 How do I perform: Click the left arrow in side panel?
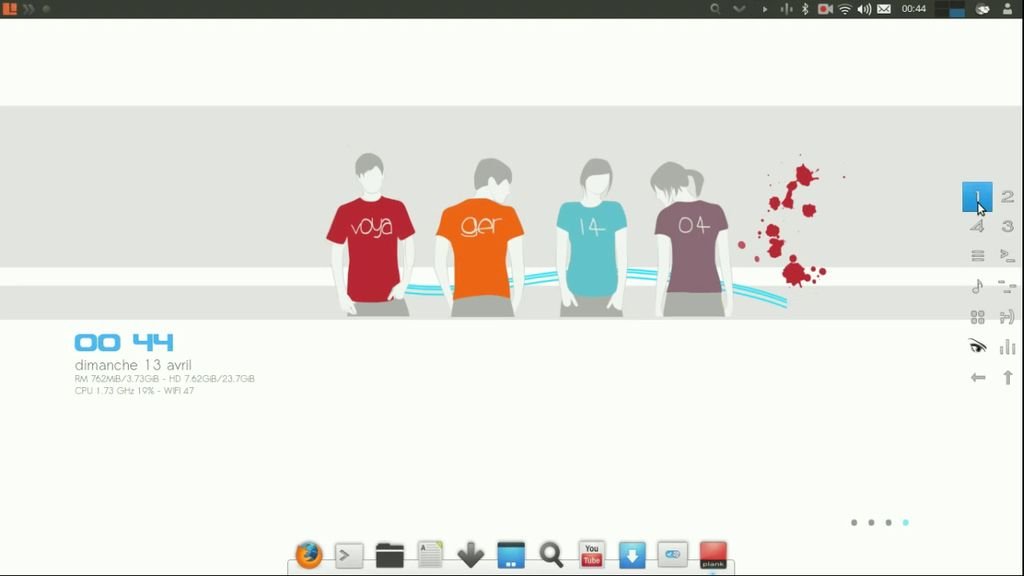coord(978,377)
